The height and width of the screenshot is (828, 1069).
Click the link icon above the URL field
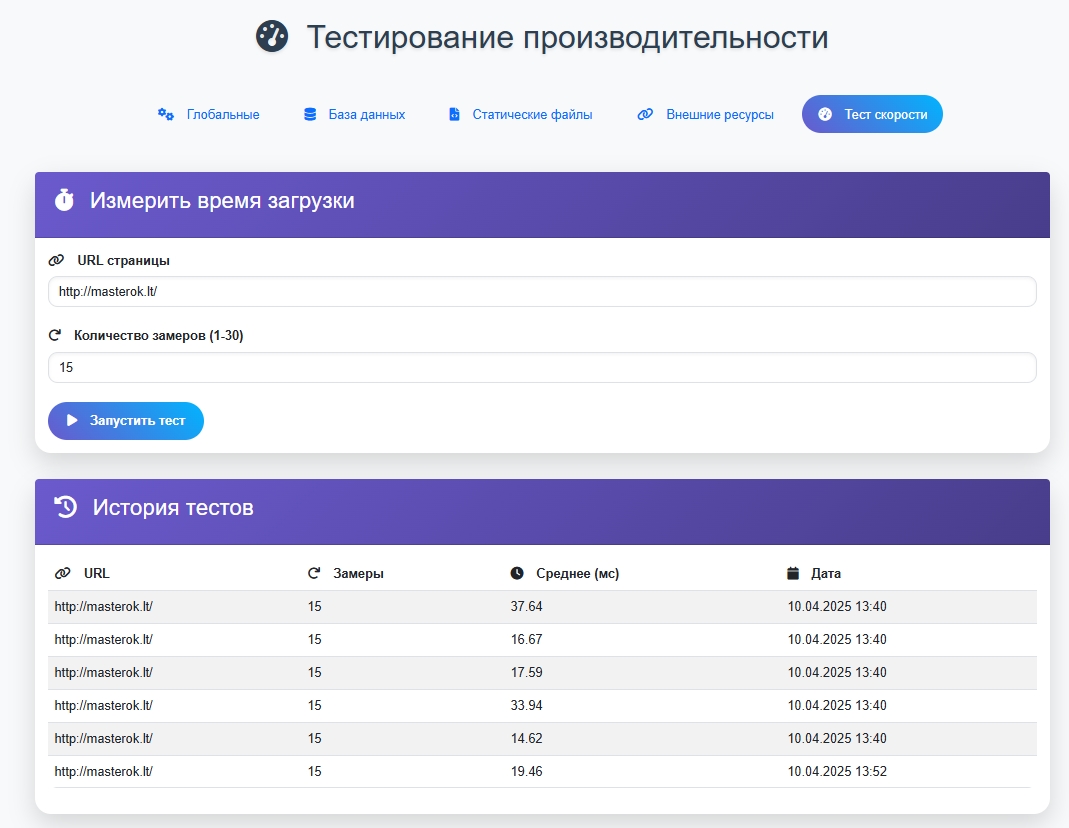[58, 260]
